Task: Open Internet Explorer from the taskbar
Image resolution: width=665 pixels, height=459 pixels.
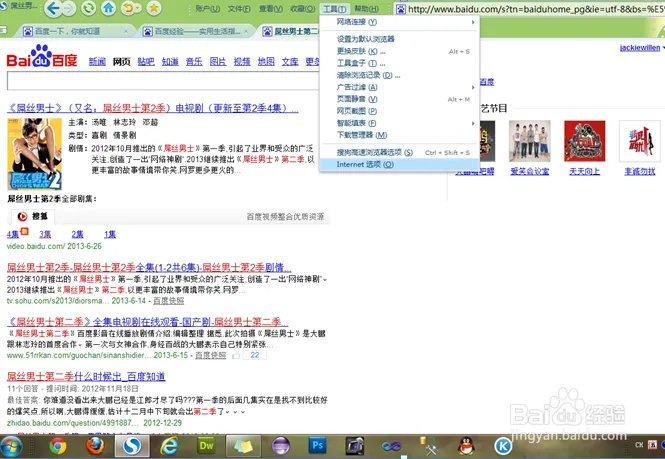Action: coord(169,446)
